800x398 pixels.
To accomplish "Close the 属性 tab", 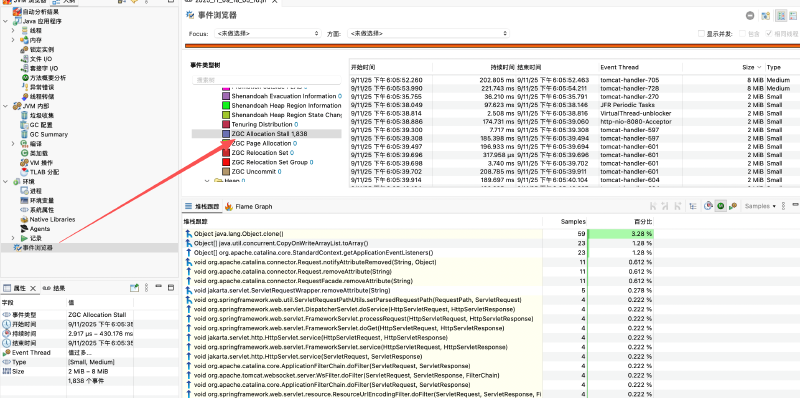I will click(34, 288).
